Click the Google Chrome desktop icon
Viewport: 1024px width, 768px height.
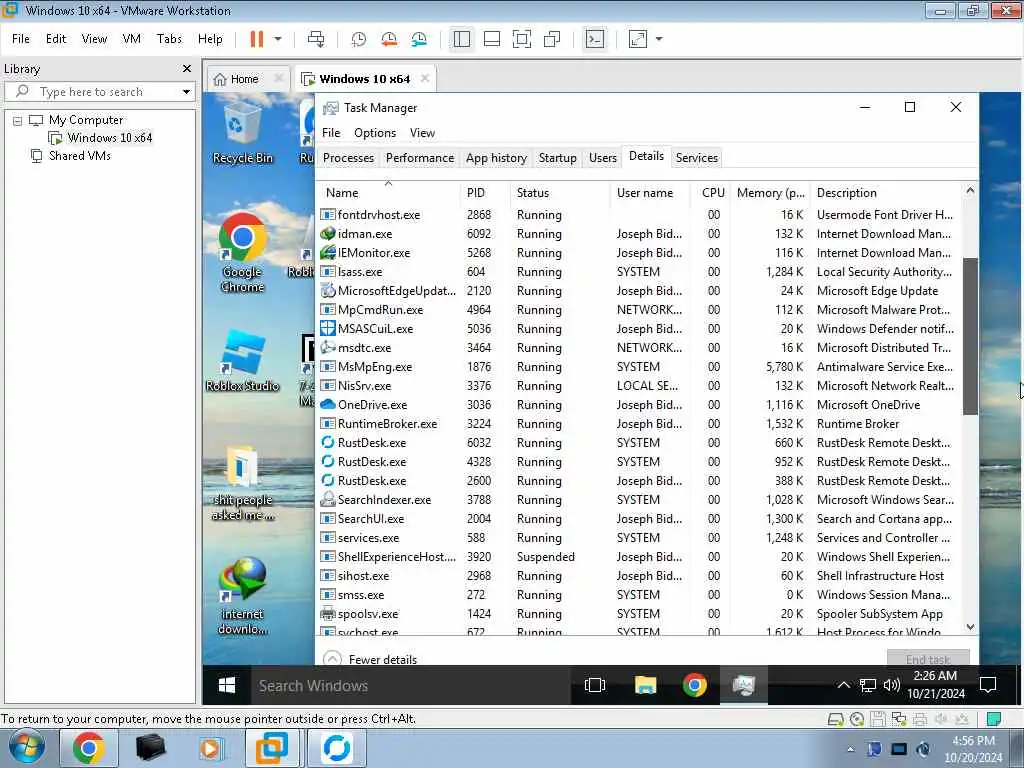(x=242, y=253)
